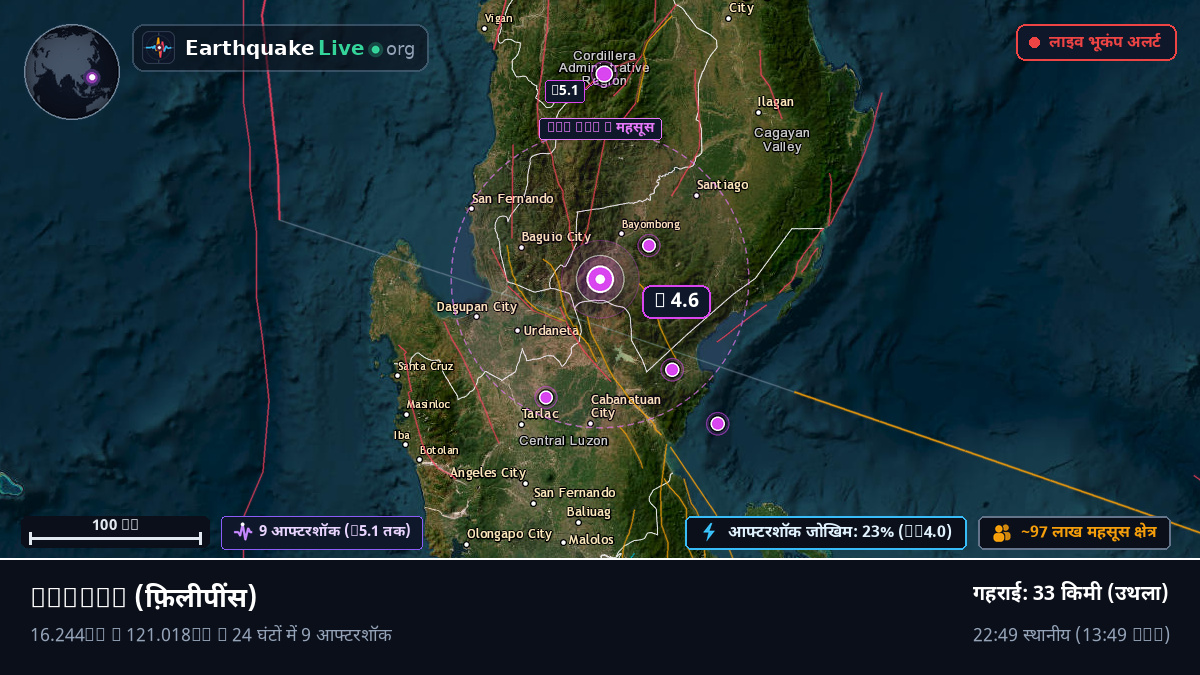Viewport: 1200px width, 675px height.
Task: Select the 22:49 local time text
Action: tap(1071, 635)
